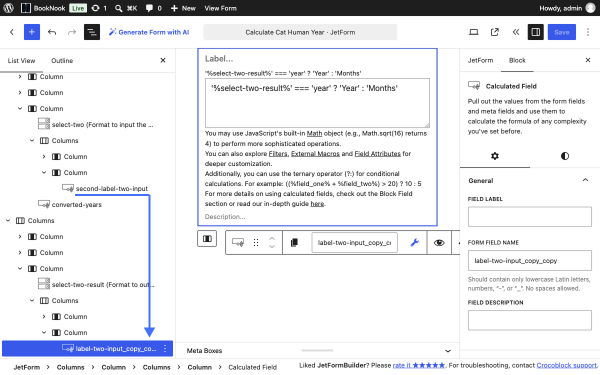
Task: Open the in-depth guide here link
Action: coord(317,204)
